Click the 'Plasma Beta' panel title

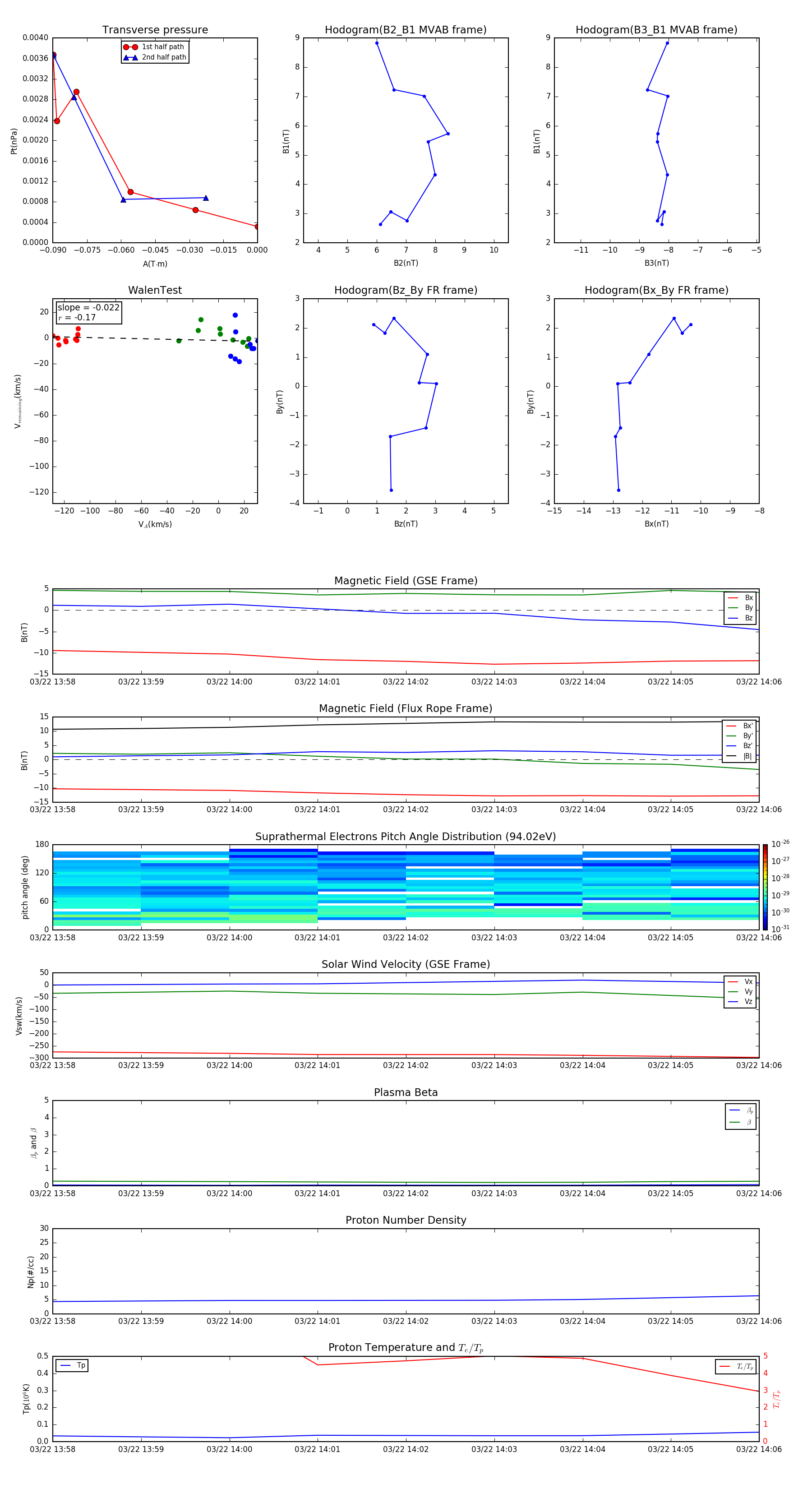pos(406,1093)
